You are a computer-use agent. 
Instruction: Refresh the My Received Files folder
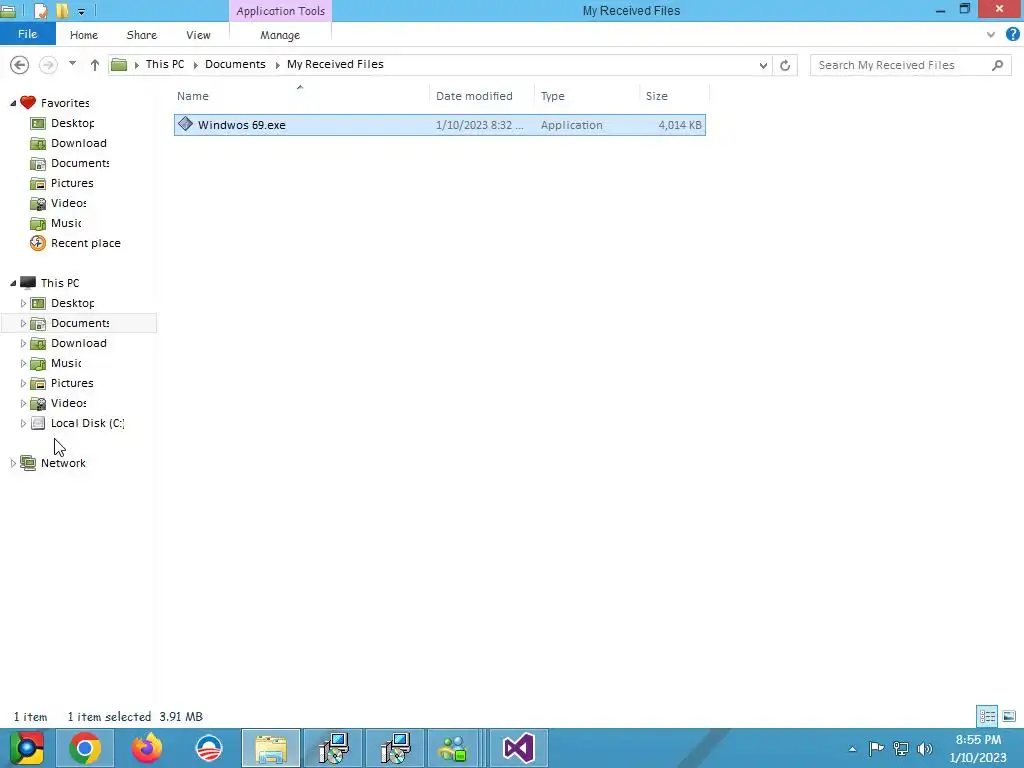[x=785, y=65]
